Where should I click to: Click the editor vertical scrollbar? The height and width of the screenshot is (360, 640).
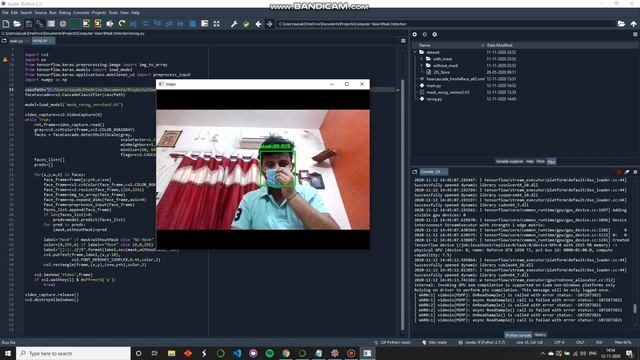point(403,204)
